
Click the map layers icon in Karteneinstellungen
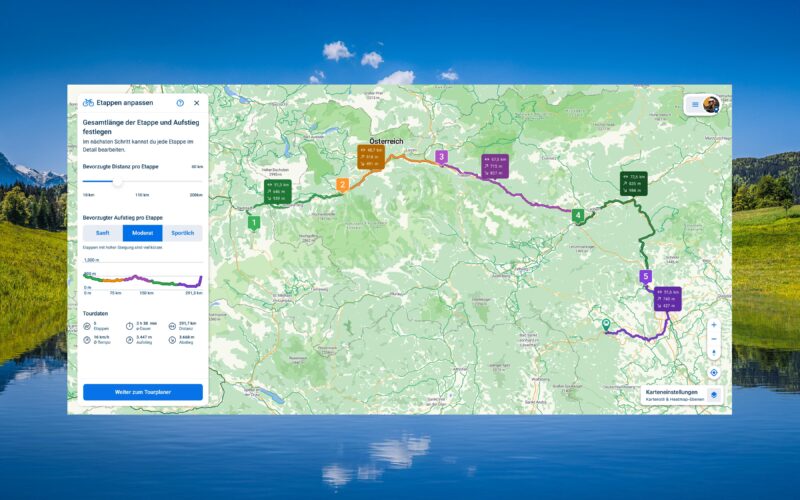tap(714, 395)
